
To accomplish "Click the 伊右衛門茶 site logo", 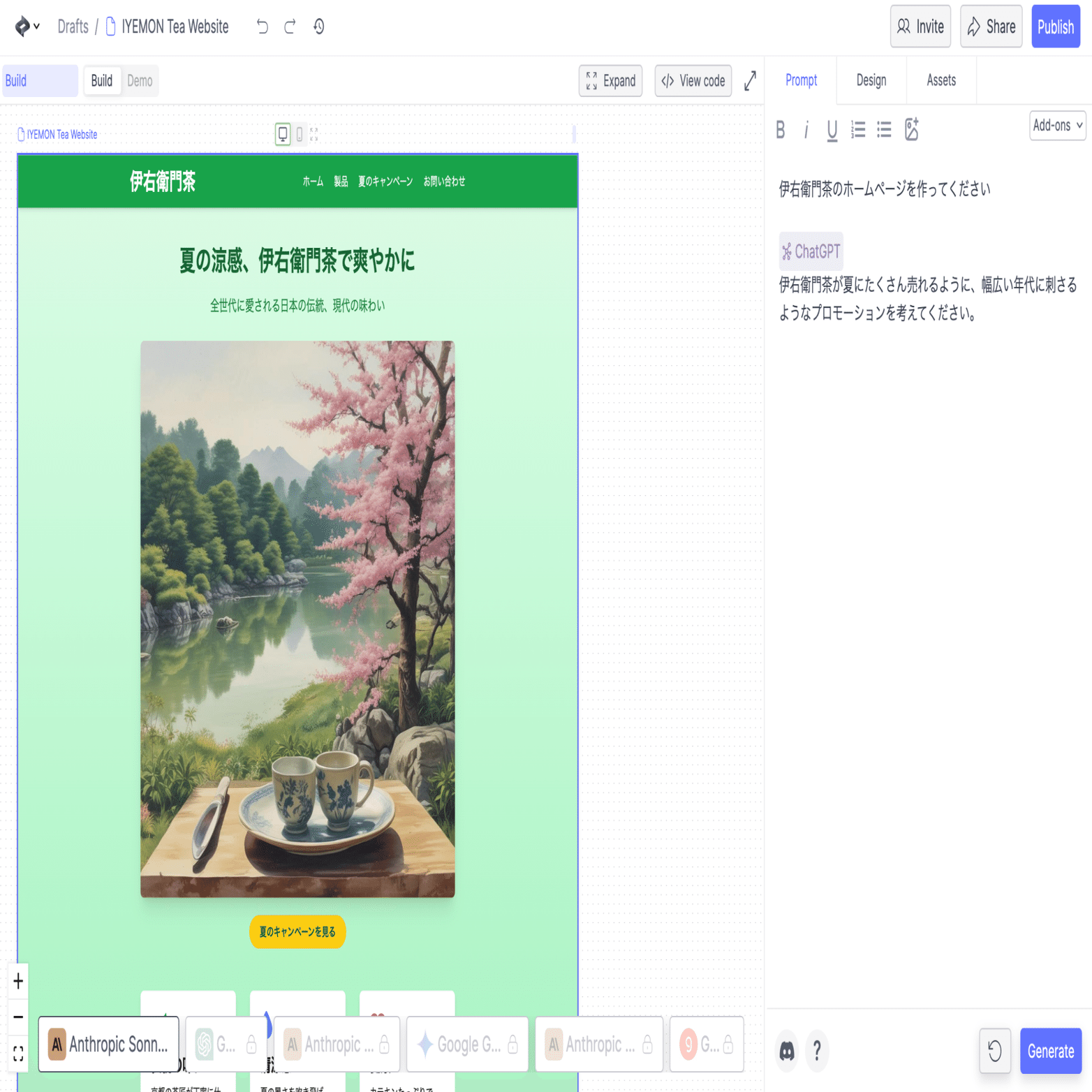I will pyautogui.click(x=163, y=182).
